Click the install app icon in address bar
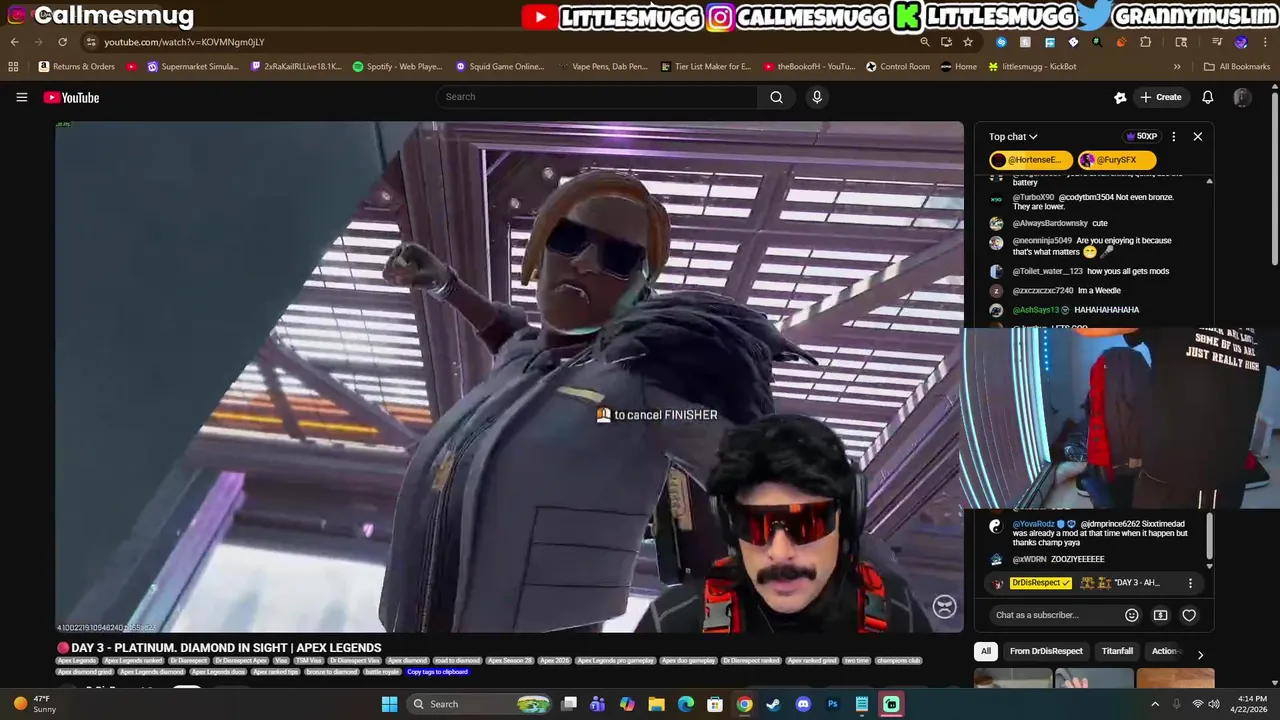Viewport: 1280px width, 720px height. pos(946,42)
